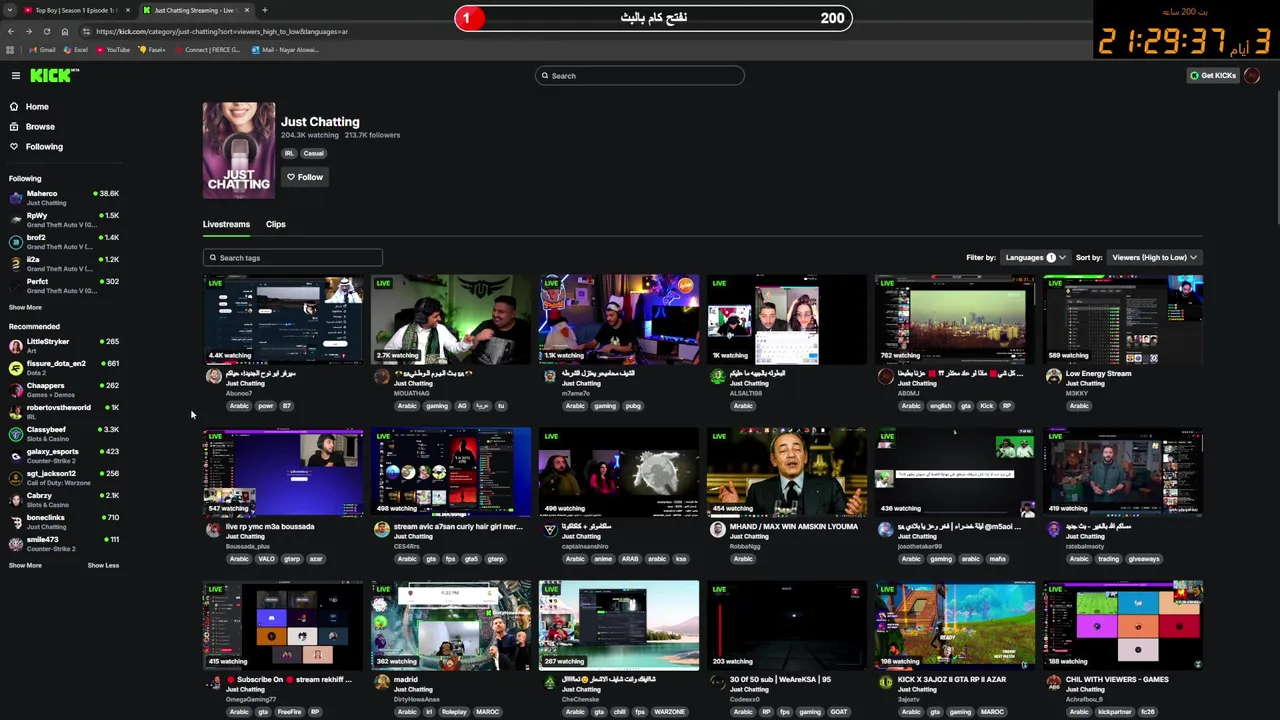The width and height of the screenshot is (1280, 720).
Task: Click M3KKY streamer avatar
Action: pyautogui.click(x=1053, y=377)
